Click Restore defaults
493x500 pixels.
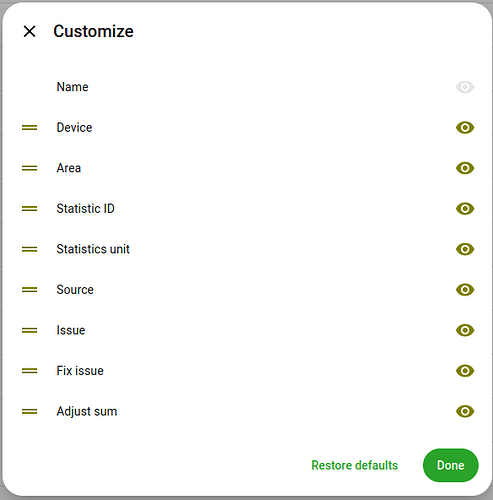point(354,465)
